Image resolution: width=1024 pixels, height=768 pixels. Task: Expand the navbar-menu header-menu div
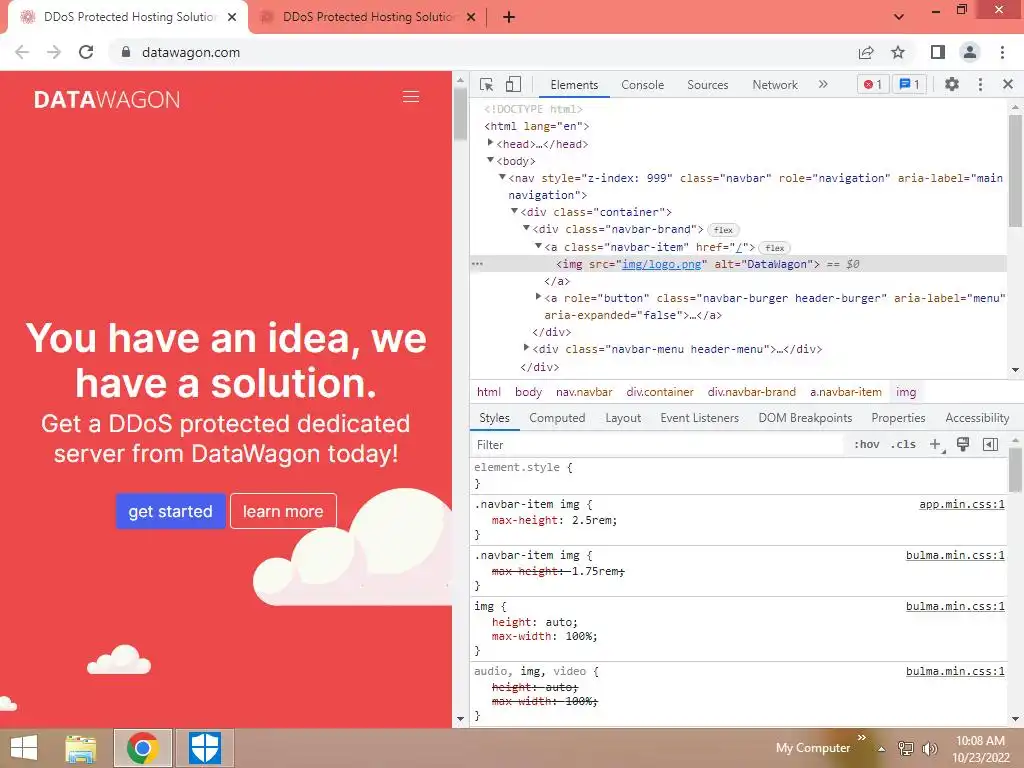pos(526,348)
